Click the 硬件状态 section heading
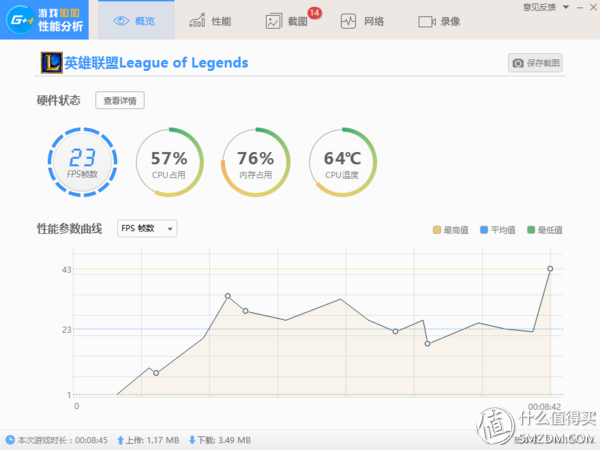Image resolution: width=600 pixels, height=450 pixels. click(x=59, y=100)
